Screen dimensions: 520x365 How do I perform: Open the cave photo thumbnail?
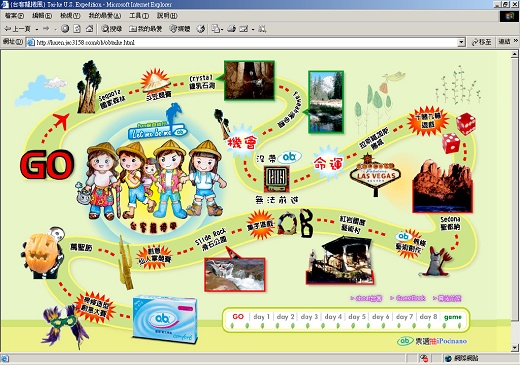point(250,80)
